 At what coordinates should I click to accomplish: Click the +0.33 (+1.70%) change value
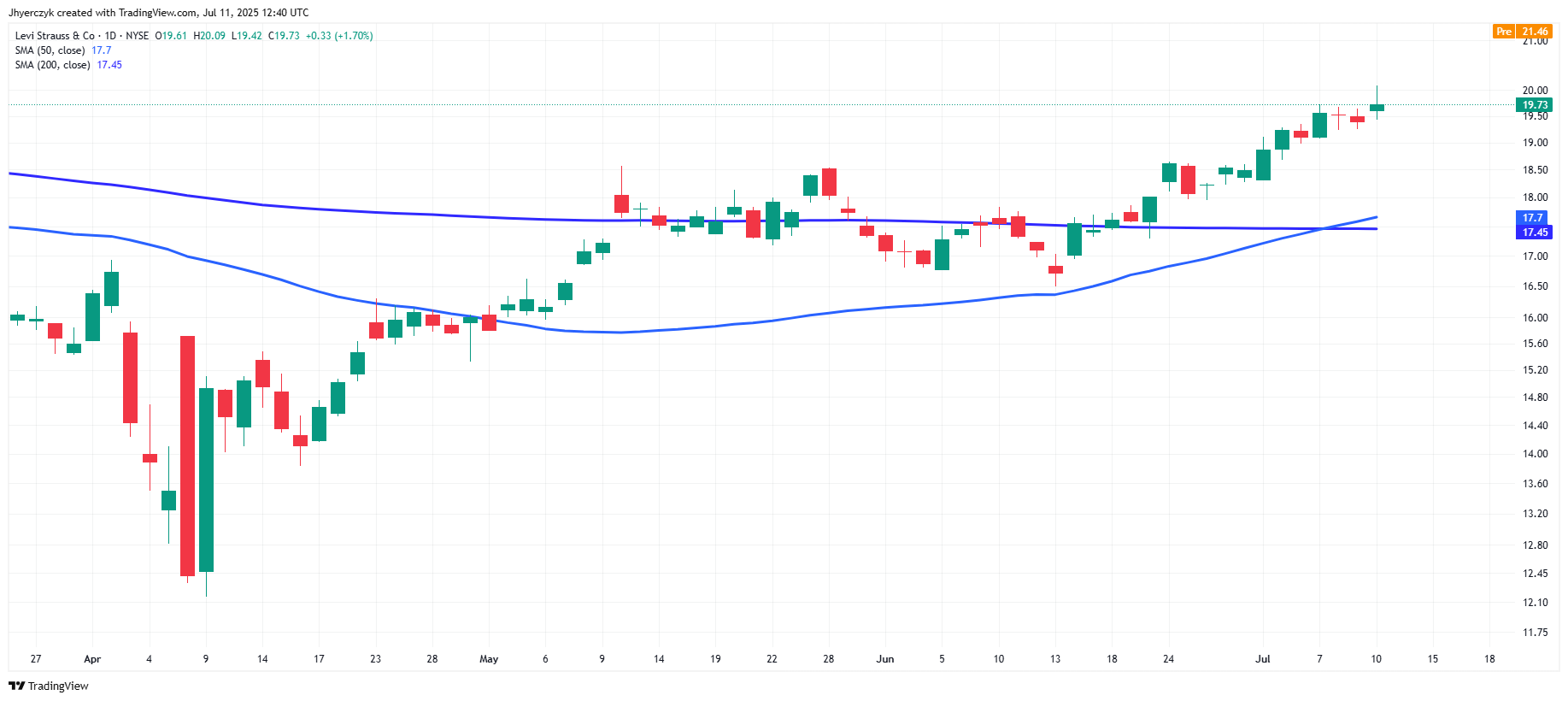click(339, 36)
